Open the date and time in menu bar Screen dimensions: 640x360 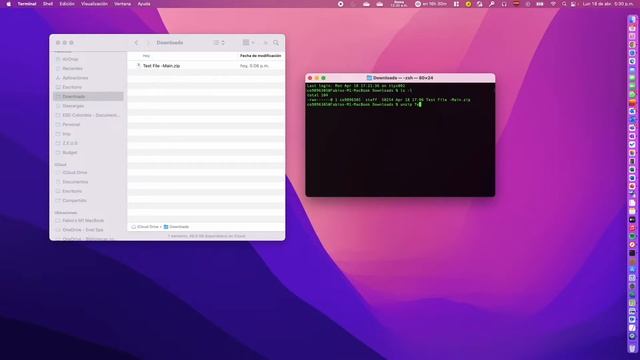608,4
